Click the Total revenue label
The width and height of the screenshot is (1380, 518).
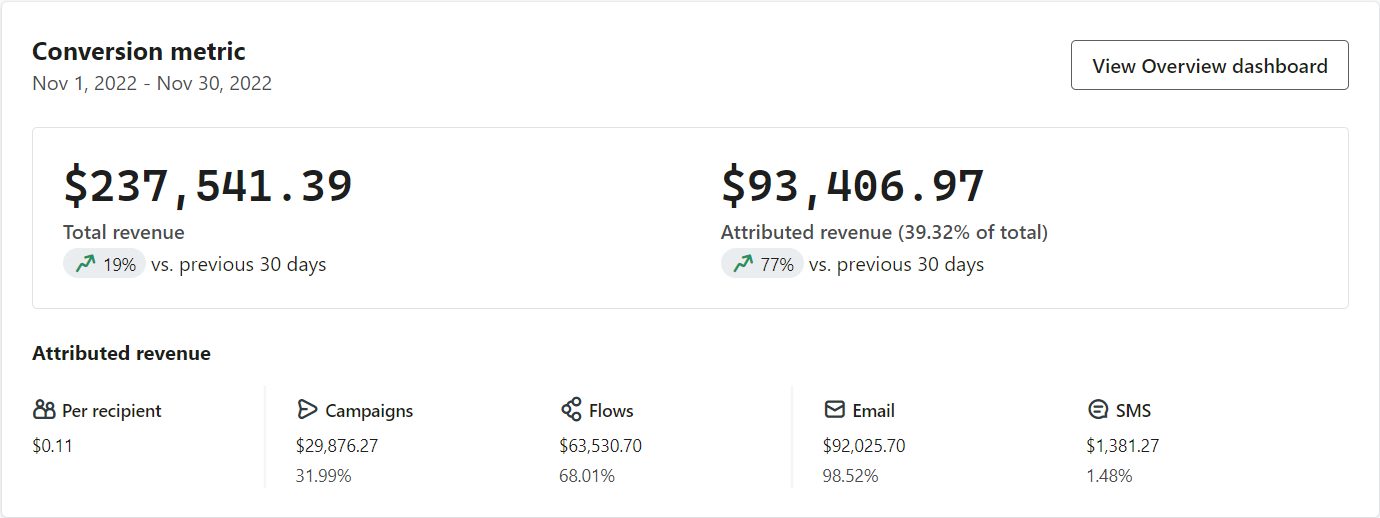point(124,232)
